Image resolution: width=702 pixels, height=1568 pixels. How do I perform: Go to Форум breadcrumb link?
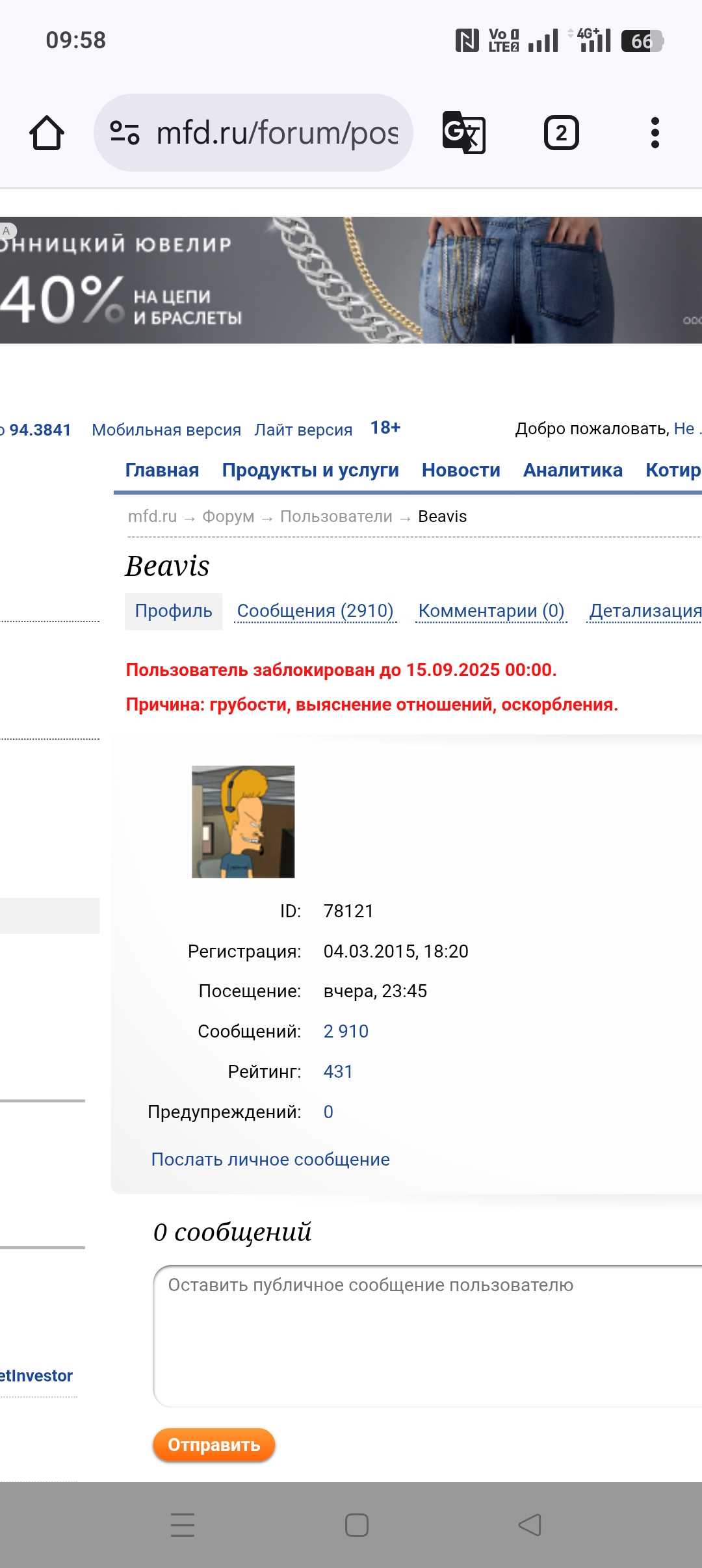point(228,516)
